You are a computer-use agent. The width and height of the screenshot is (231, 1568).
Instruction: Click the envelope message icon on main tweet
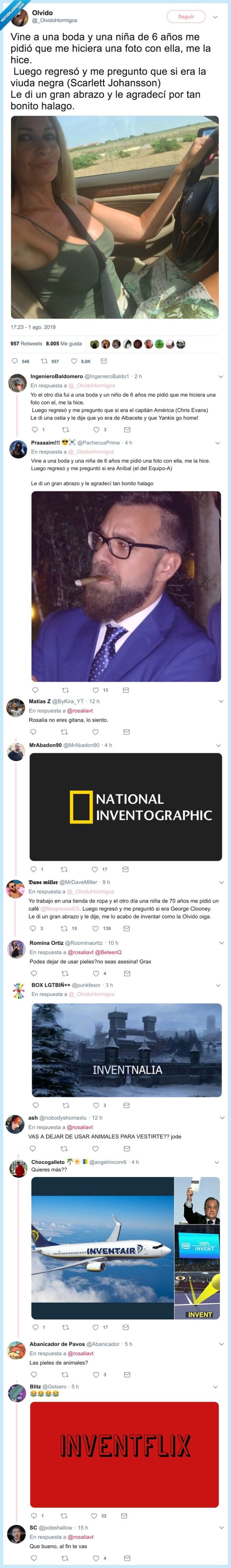[x=104, y=361]
